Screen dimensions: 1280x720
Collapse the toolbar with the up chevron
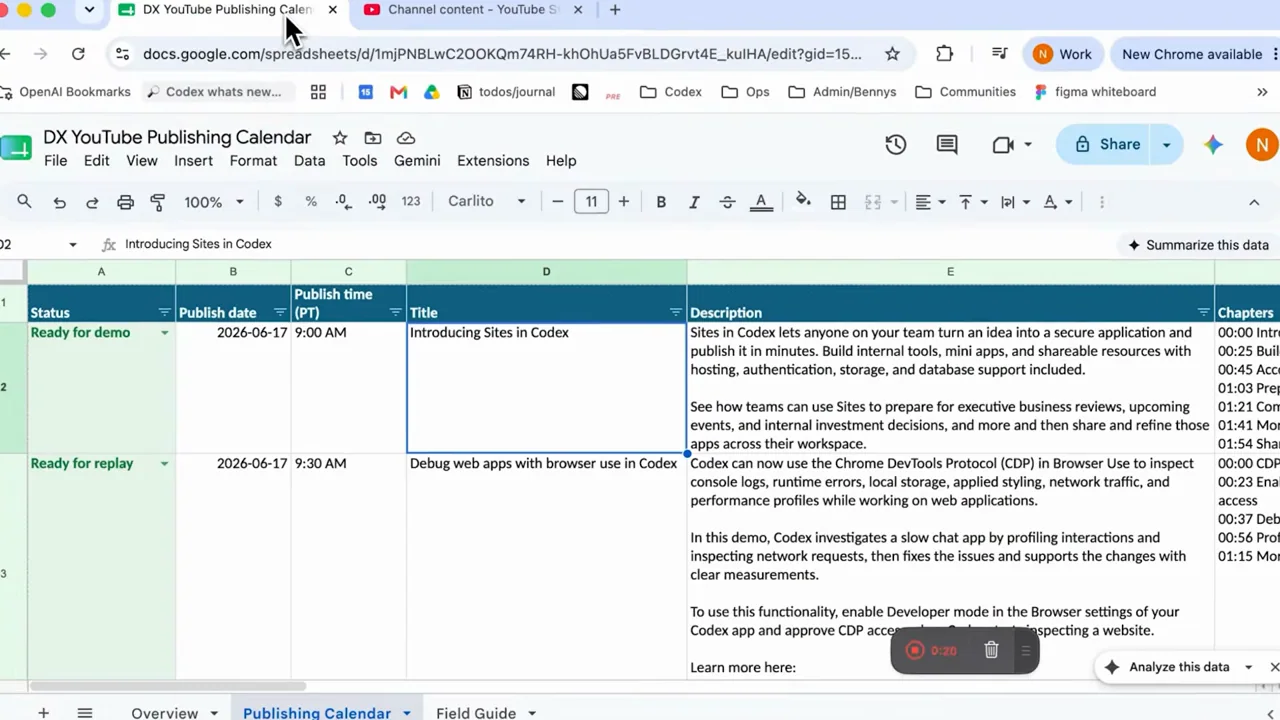(x=1254, y=202)
